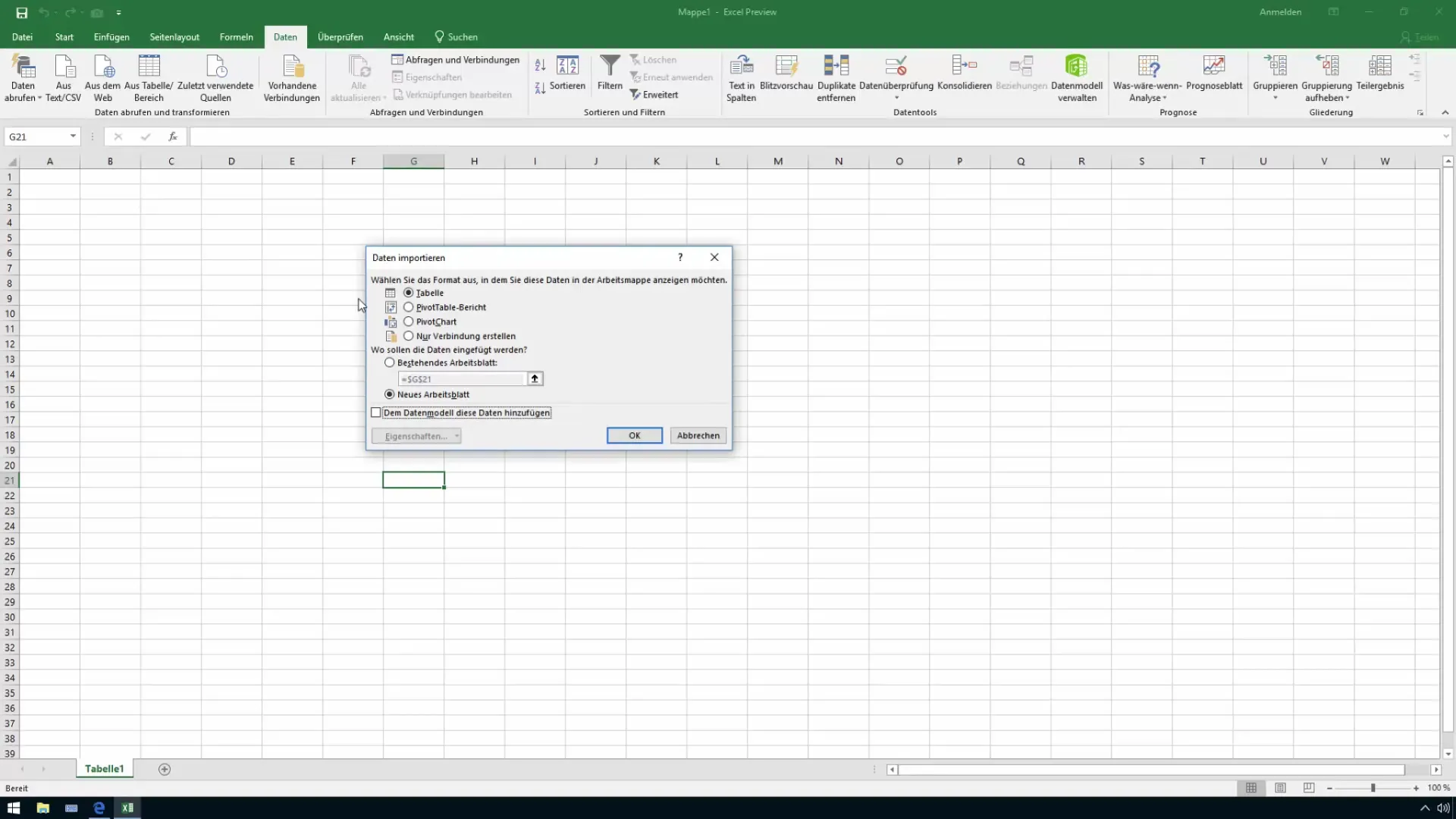
Task: Click the Erweitert filter option
Action: [654, 95]
